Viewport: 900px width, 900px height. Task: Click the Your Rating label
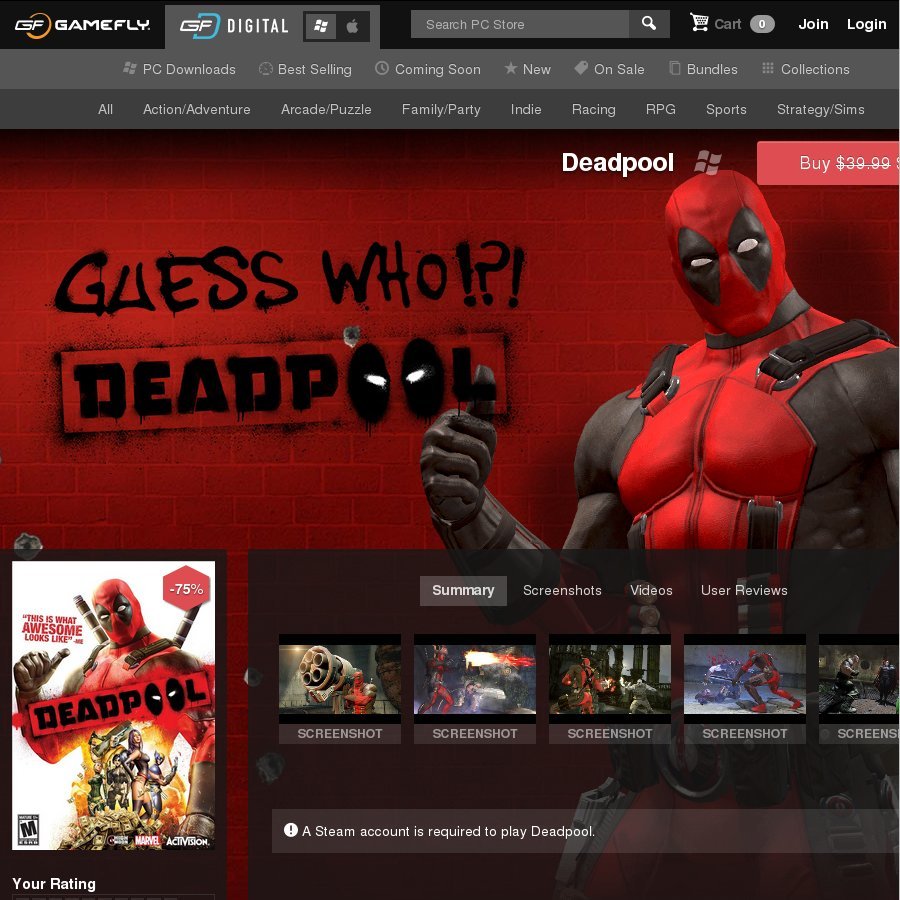(x=54, y=883)
